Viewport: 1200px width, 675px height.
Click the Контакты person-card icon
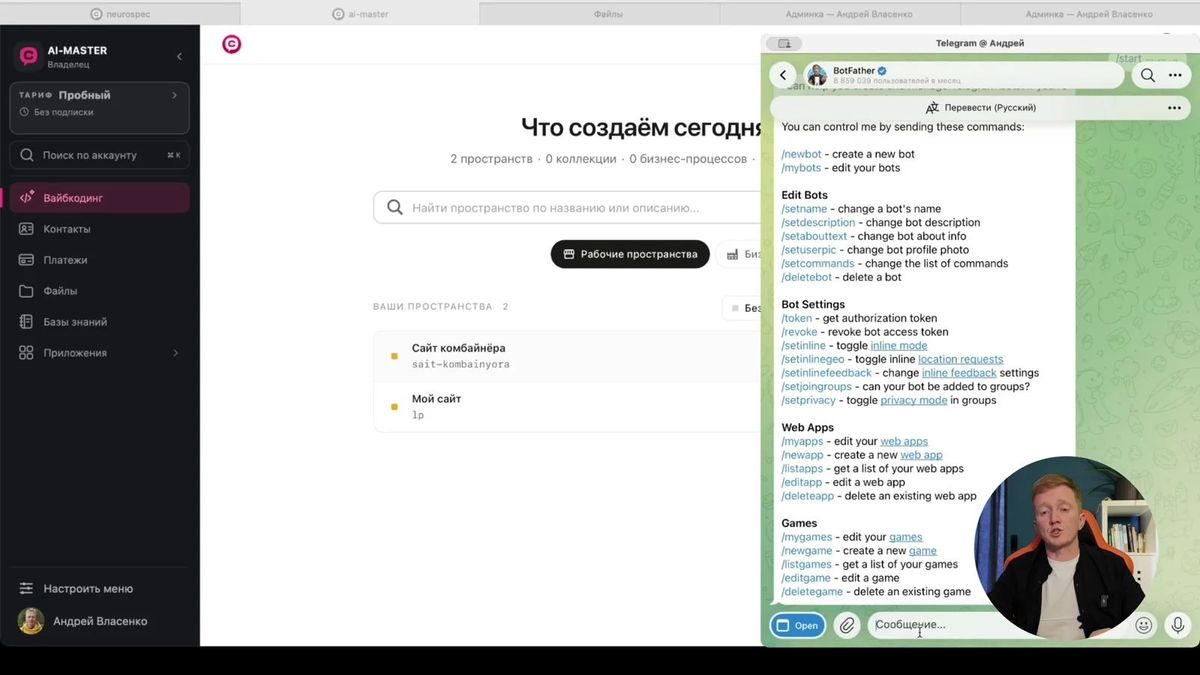(x=26, y=229)
